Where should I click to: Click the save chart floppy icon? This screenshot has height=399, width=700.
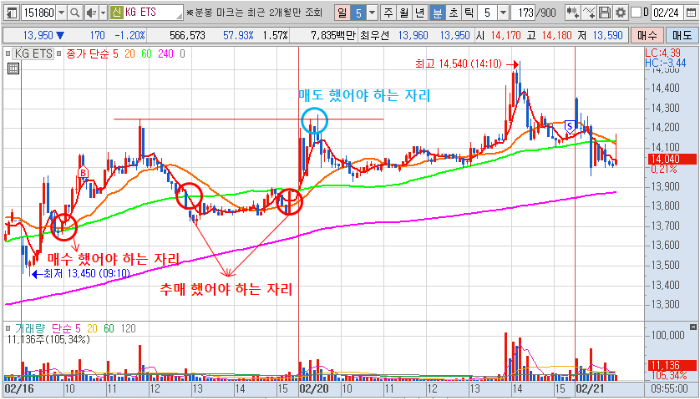click(x=605, y=12)
